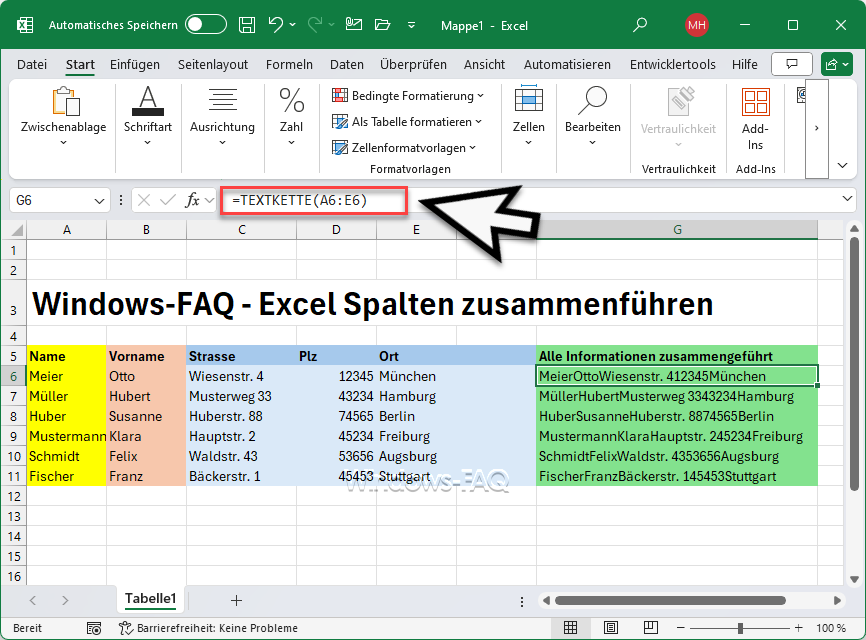This screenshot has height=640, width=866.
Task: Click header cell Alle Informationen zusammengeführt
Action: [677, 356]
